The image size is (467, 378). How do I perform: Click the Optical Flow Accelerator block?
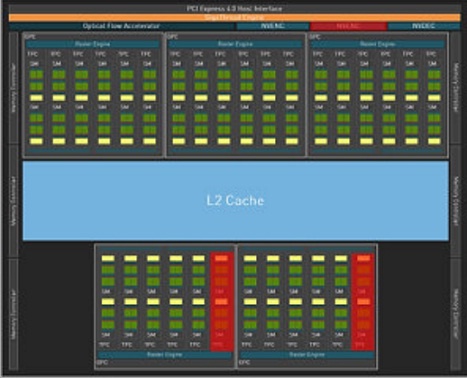122,26
